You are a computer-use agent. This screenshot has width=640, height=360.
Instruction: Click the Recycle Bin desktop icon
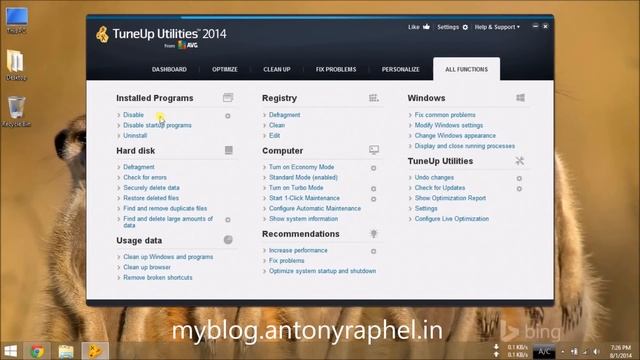click(x=16, y=111)
